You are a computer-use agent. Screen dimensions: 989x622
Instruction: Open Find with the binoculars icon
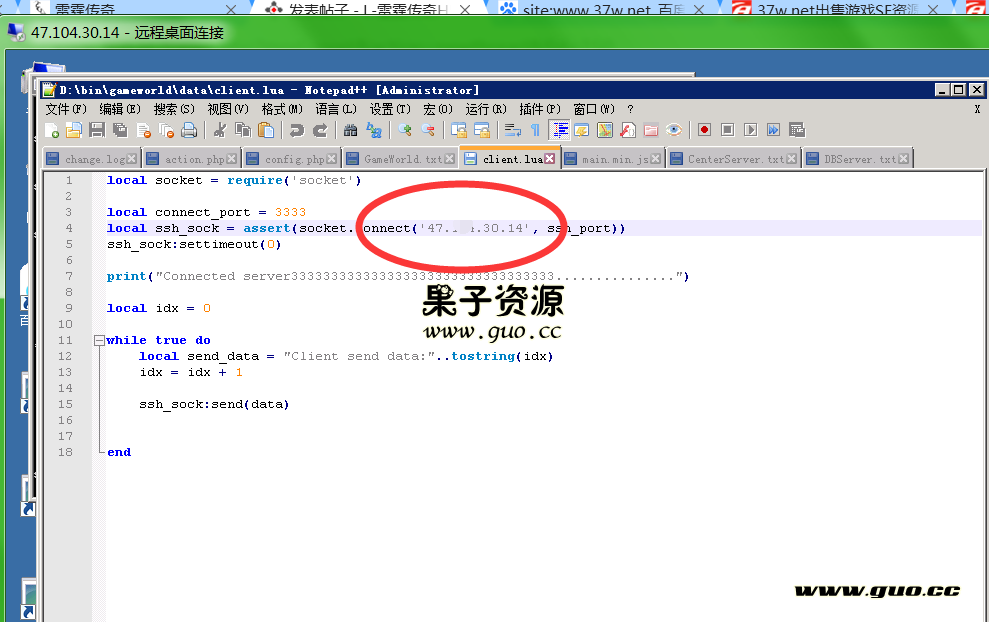coord(350,130)
